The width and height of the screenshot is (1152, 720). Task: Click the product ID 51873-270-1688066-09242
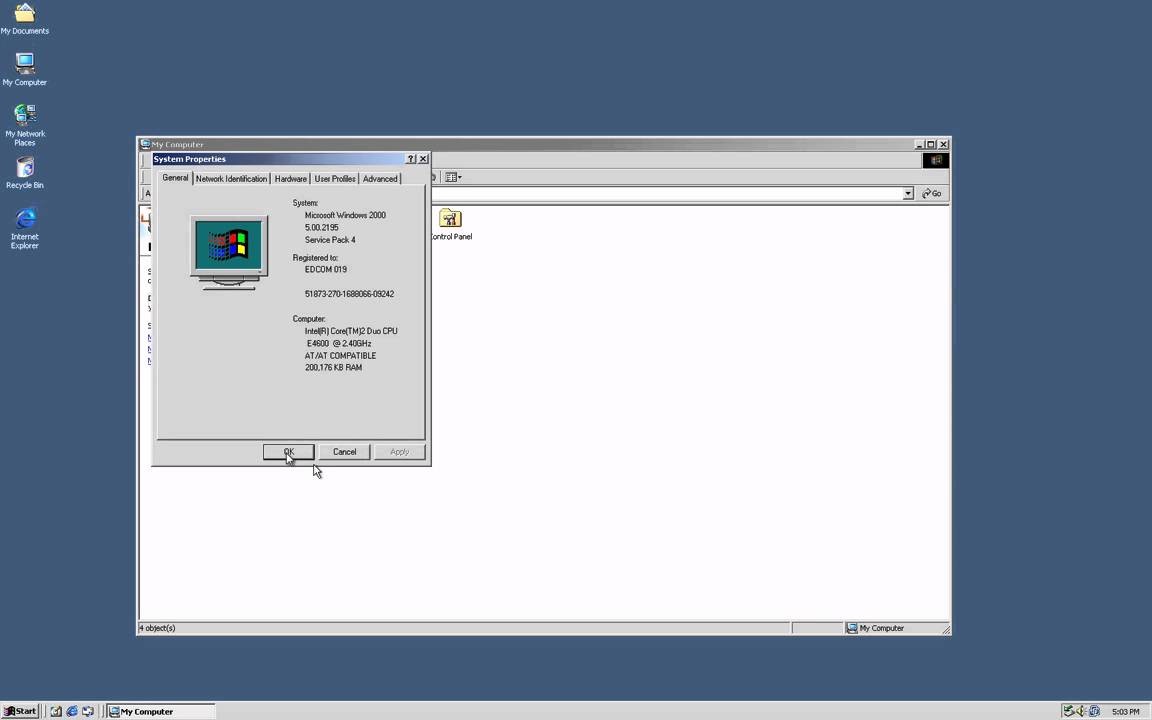pos(349,294)
